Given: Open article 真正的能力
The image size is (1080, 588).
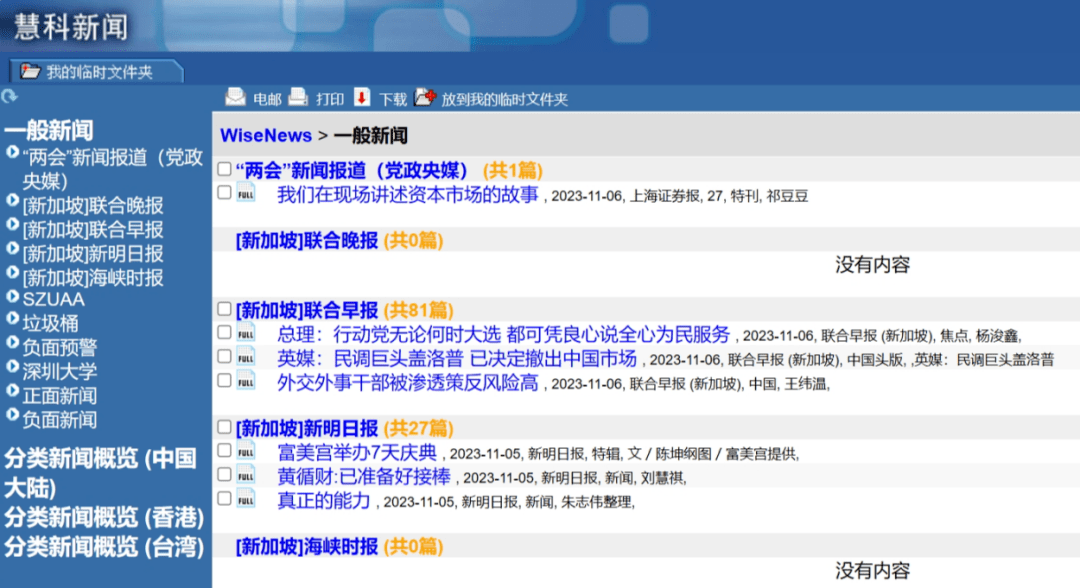Looking at the screenshot, I should pos(324,501).
